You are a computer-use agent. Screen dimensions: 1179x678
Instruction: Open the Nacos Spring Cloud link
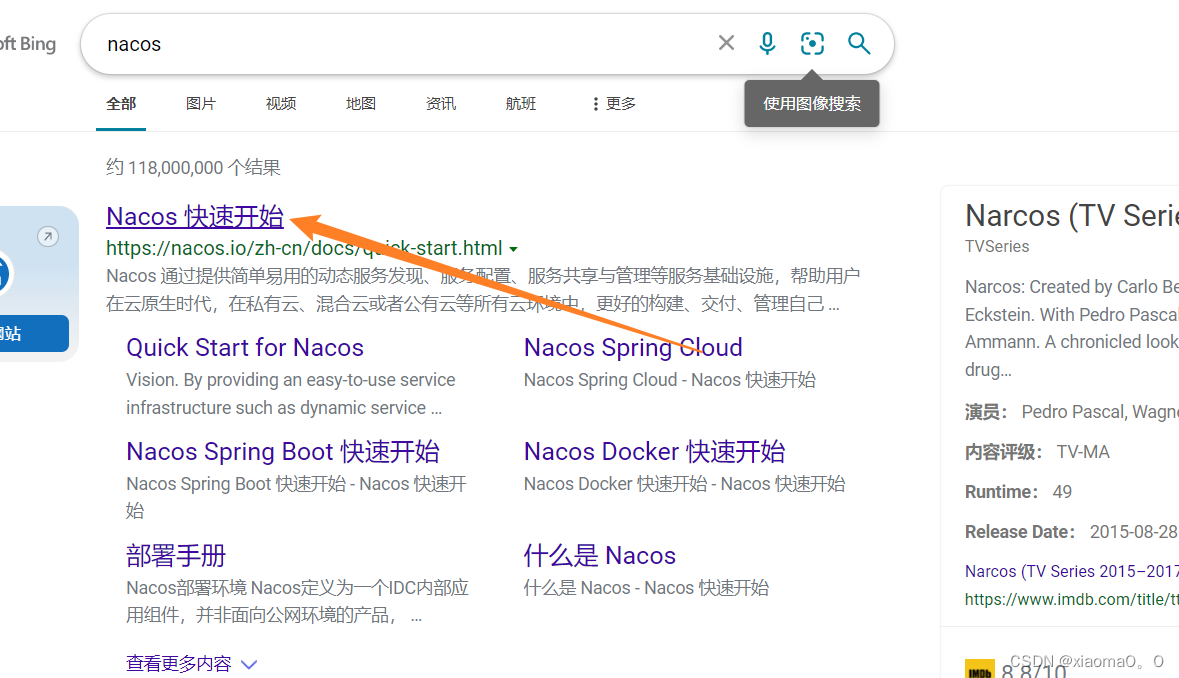(x=633, y=347)
